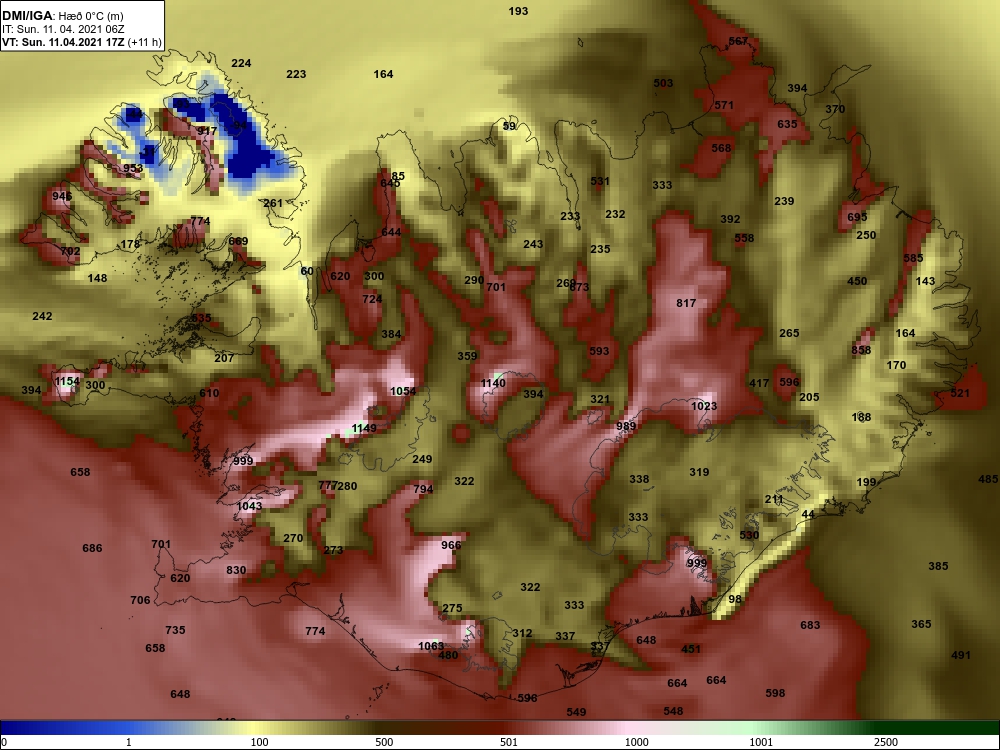This screenshot has height=750, width=1000.
Task: Click the map value 370
Action: point(835,109)
